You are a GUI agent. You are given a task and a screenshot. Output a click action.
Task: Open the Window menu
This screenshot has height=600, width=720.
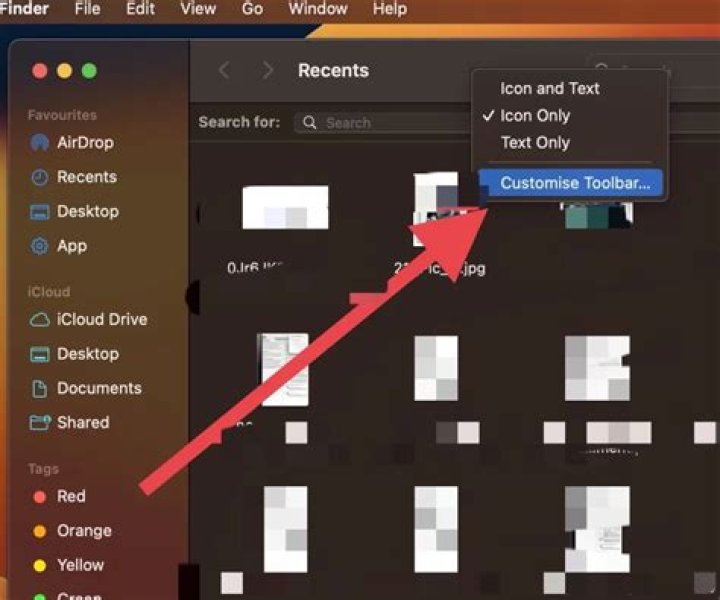click(x=318, y=8)
